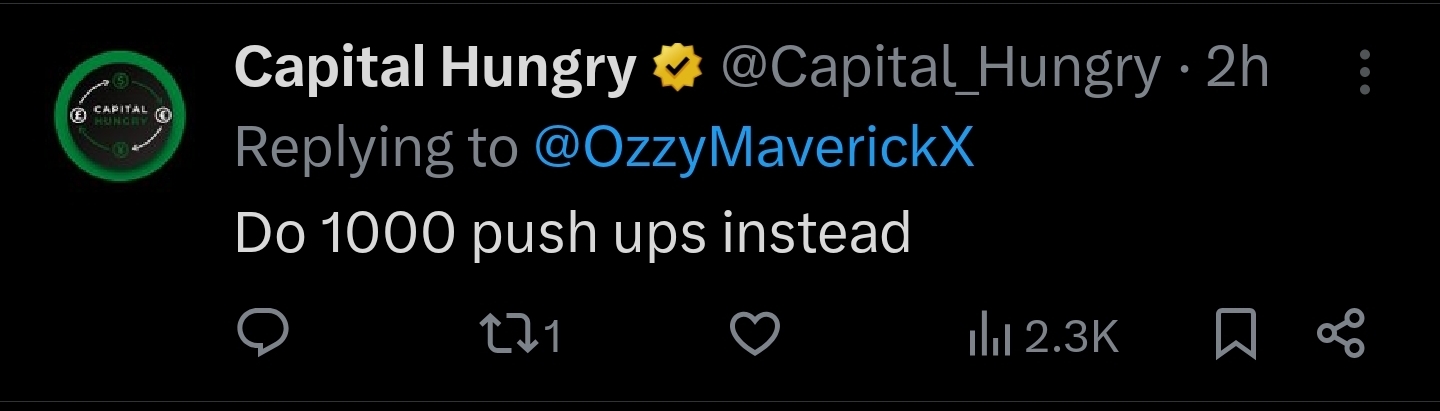Click the "Replying to" label
The width and height of the screenshot is (1440, 411).
[376, 150]
